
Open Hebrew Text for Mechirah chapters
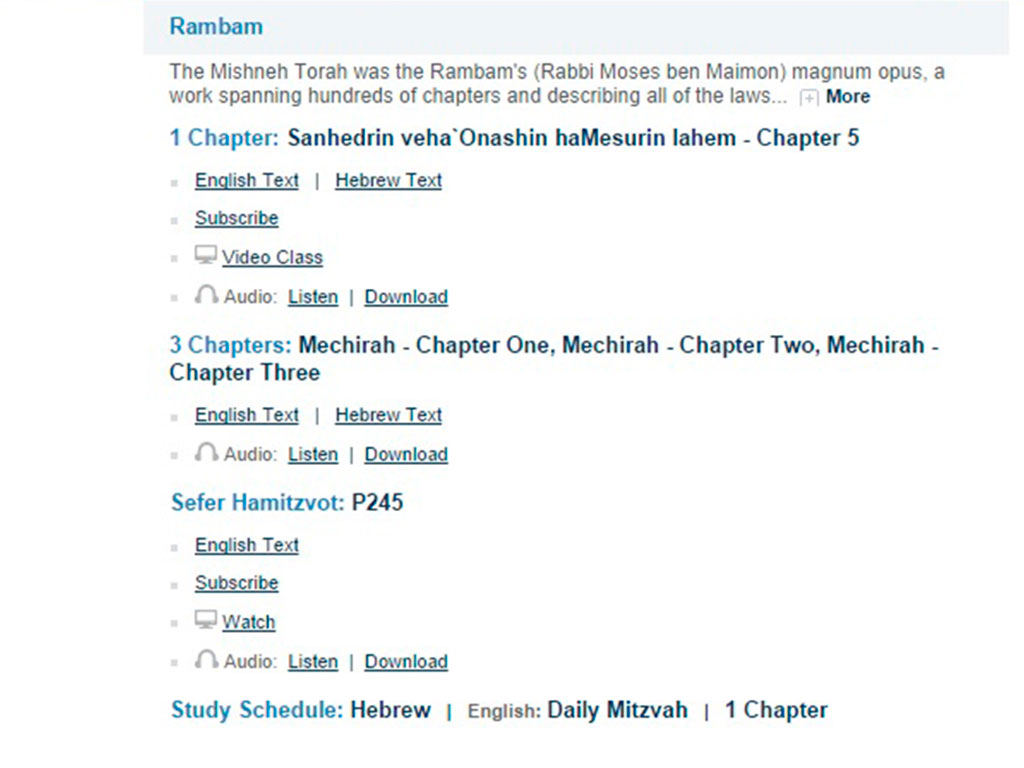click(x=389, y=415)
